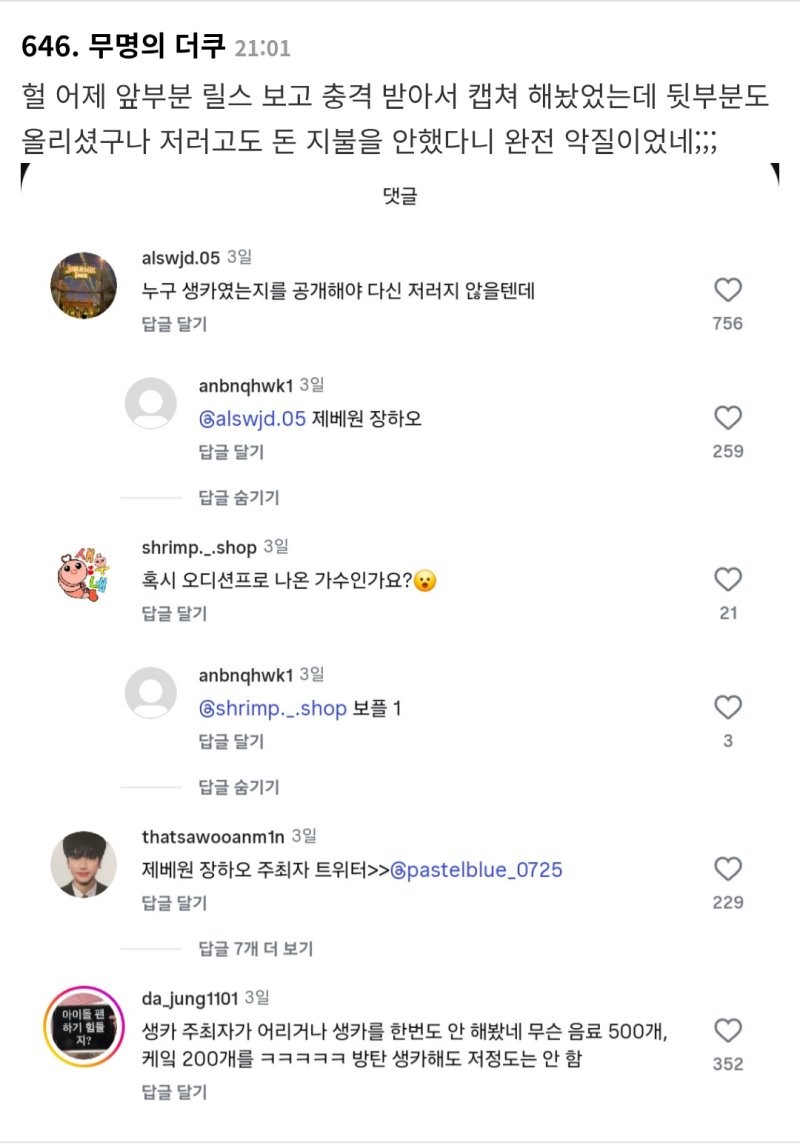Tap heart on da_jung1101's comment
The height and width of the screenshot is (1148, 800).
pyautogui.click(x=728, y=1031)
